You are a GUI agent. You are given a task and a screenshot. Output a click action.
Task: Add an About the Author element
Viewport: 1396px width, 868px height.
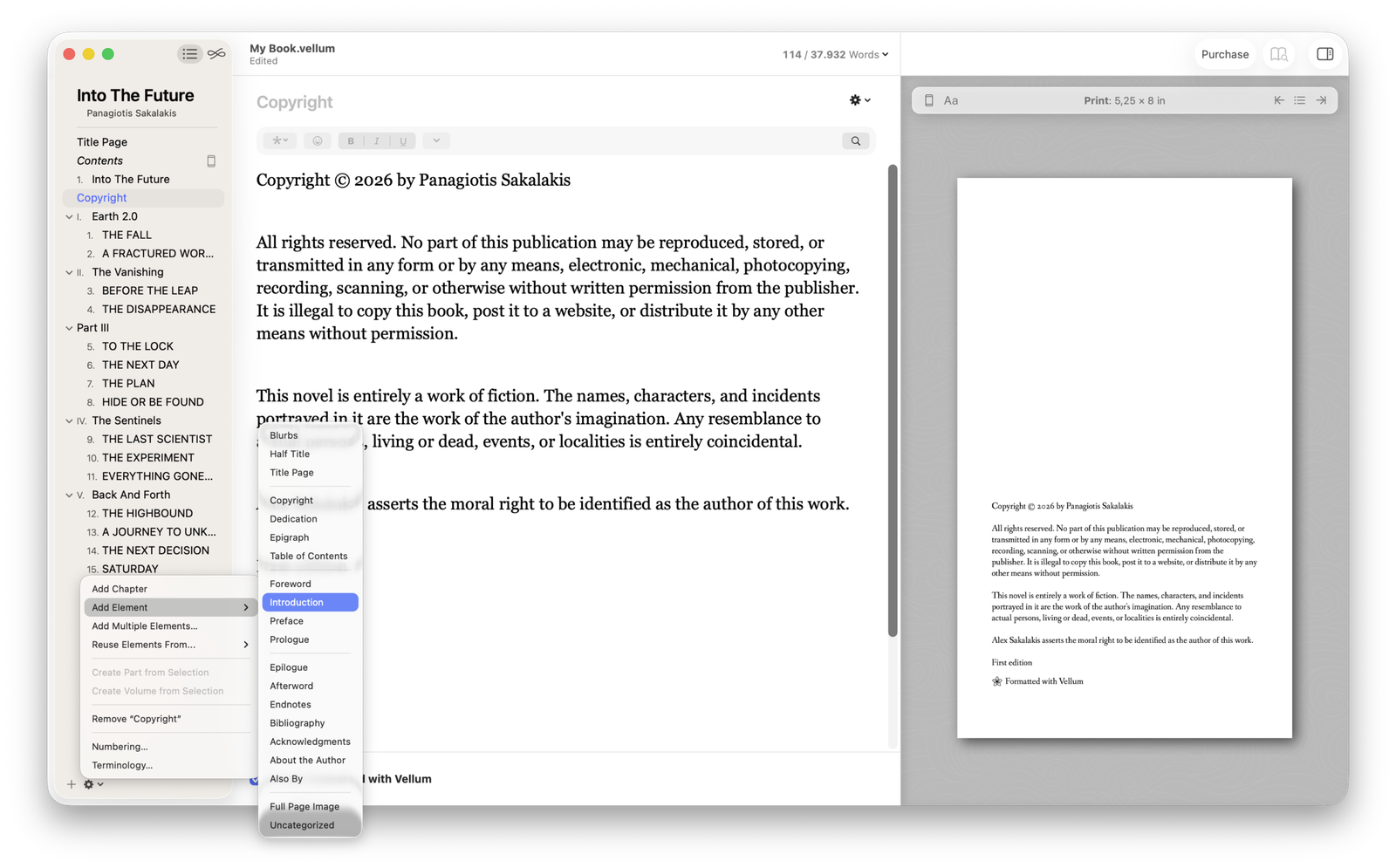click(310, 761)
